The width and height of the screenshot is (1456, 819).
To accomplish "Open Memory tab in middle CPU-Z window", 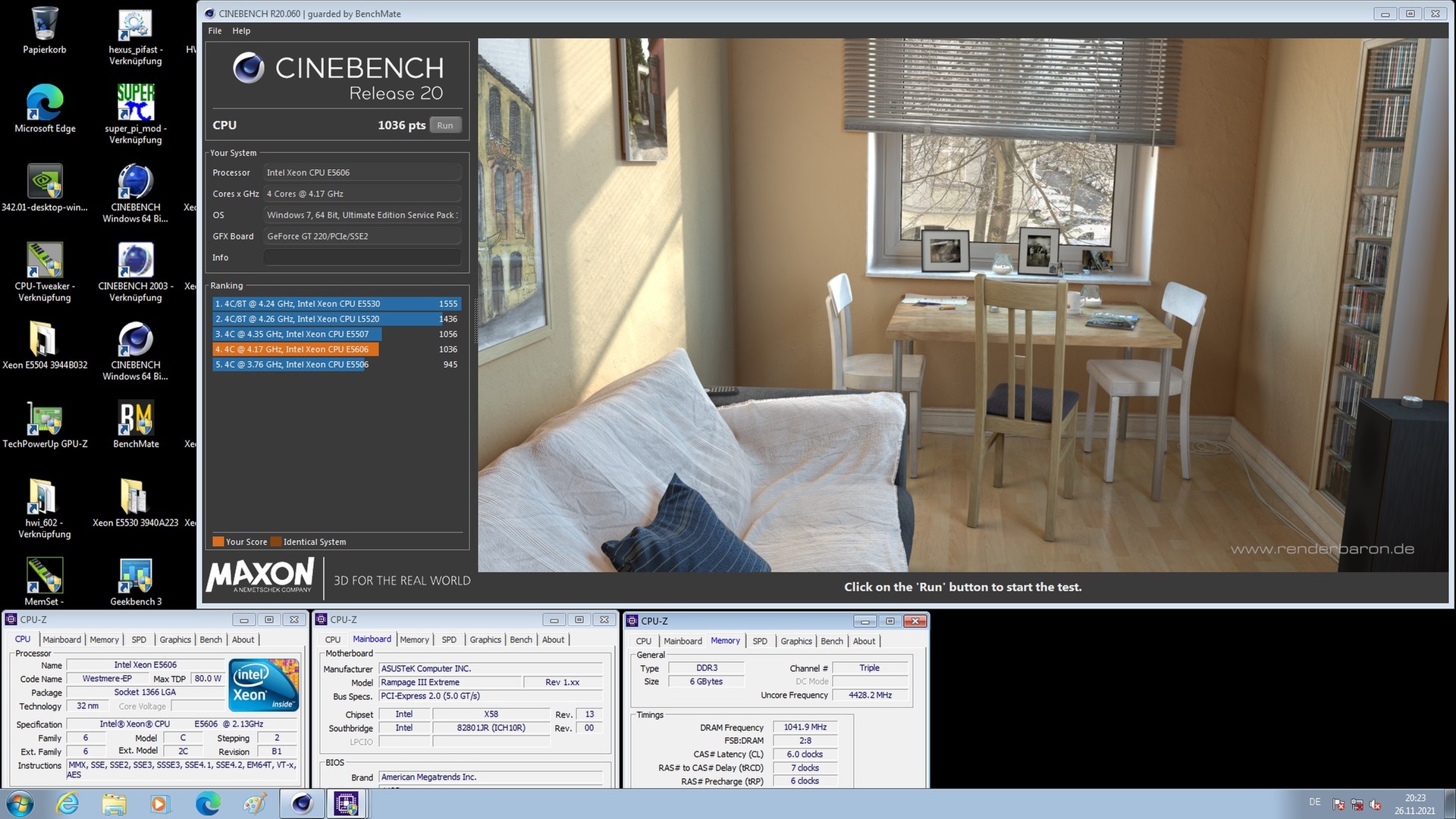I will click(415, 640).
